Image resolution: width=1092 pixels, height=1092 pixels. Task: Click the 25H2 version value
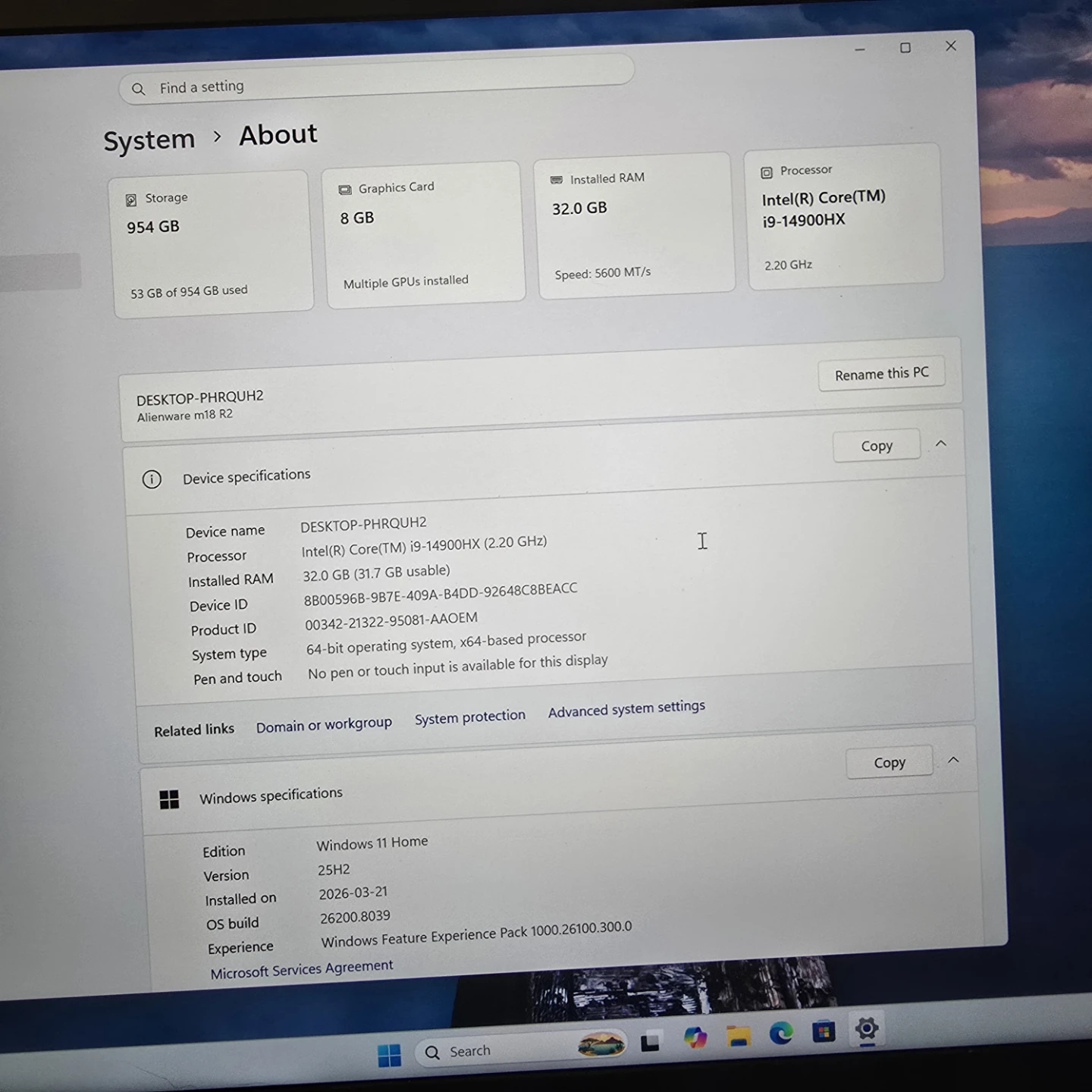pos(334,870)
